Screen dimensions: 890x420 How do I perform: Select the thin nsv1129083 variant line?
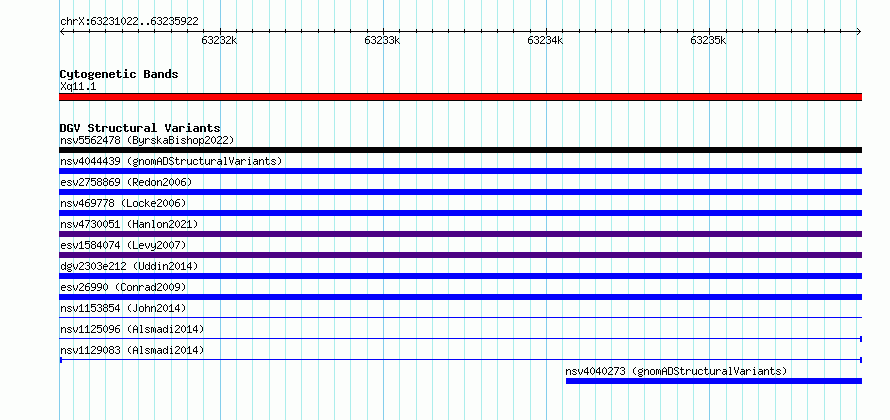pos(460,360)
